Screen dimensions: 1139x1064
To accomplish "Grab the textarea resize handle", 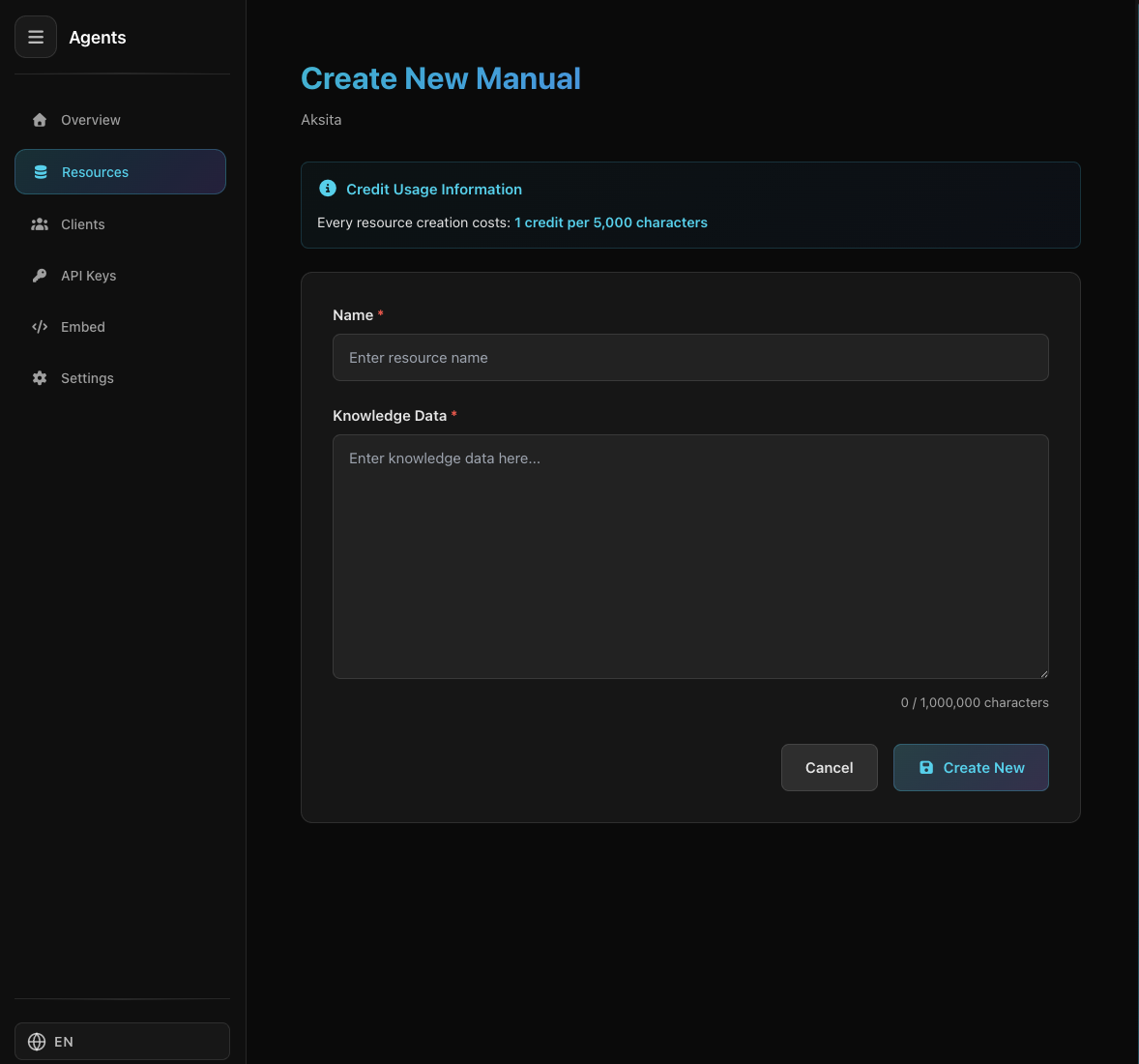I will tap(1043, 673).
